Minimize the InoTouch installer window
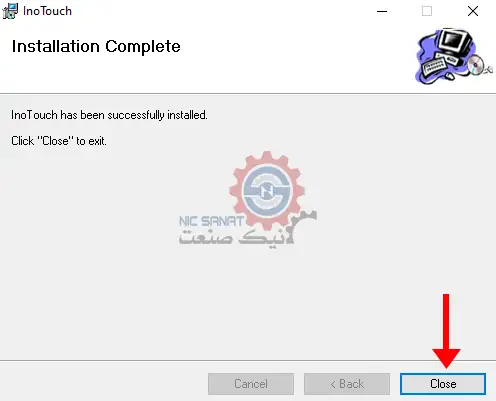This screenshot has height=401, width=496. [x=382, y=11]
